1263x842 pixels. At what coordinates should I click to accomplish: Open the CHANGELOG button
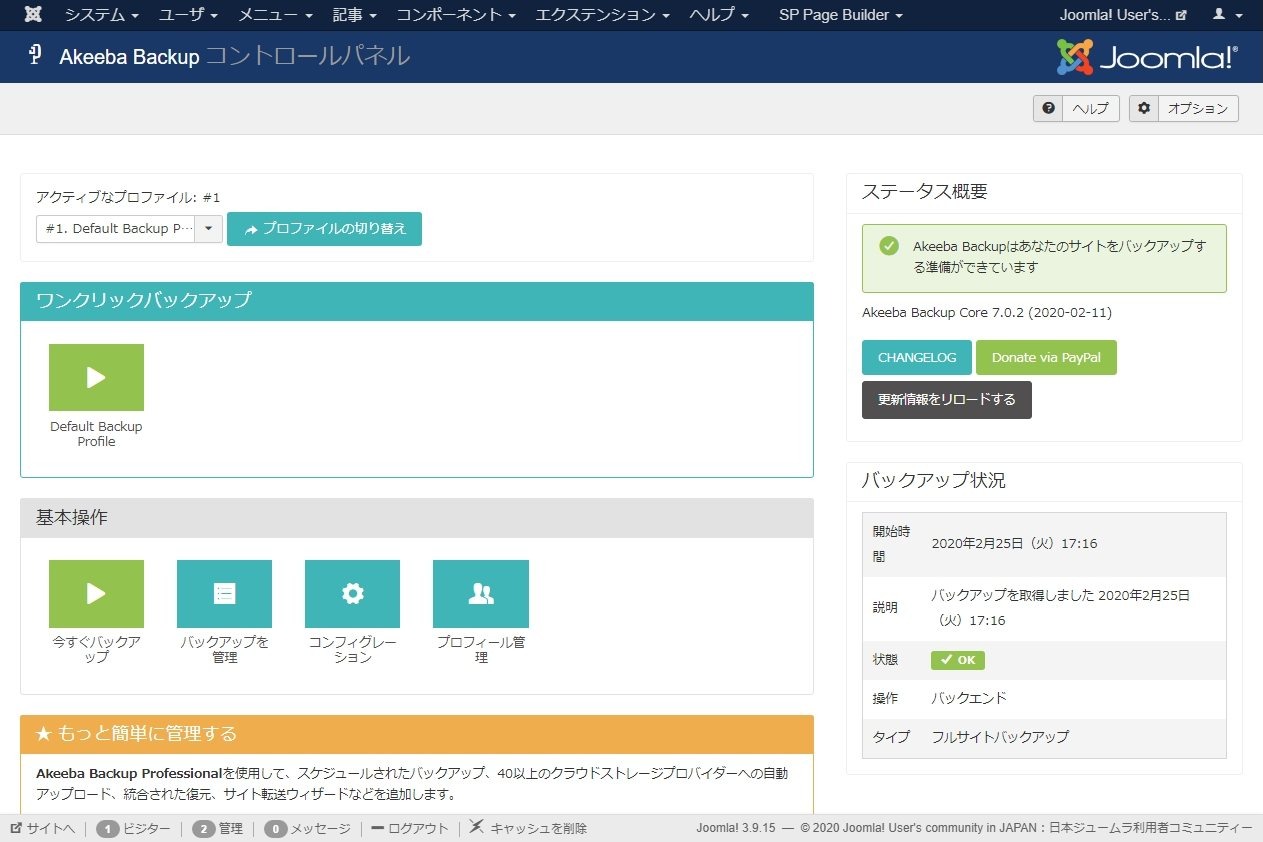point(916,357)
